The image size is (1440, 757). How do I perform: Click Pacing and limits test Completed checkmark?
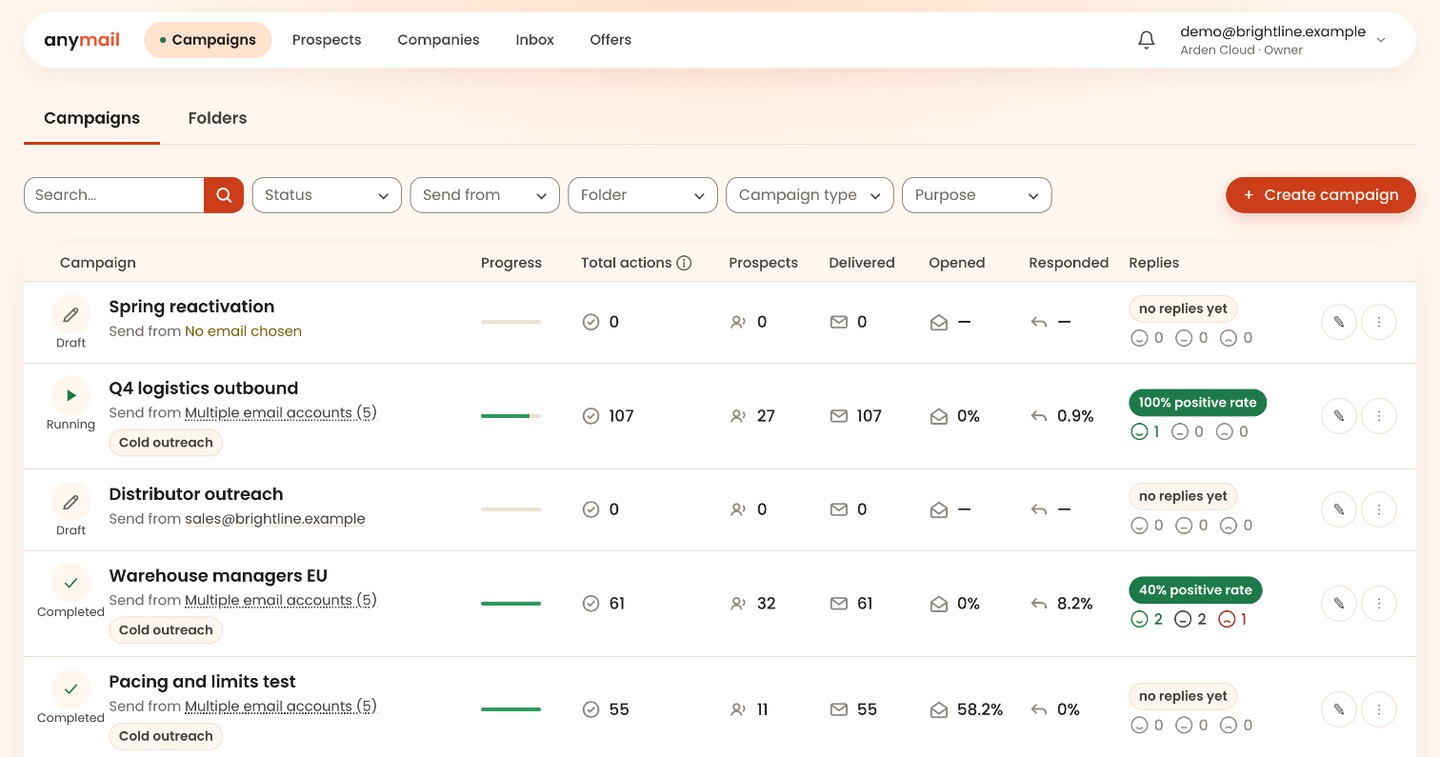[71, 689]
